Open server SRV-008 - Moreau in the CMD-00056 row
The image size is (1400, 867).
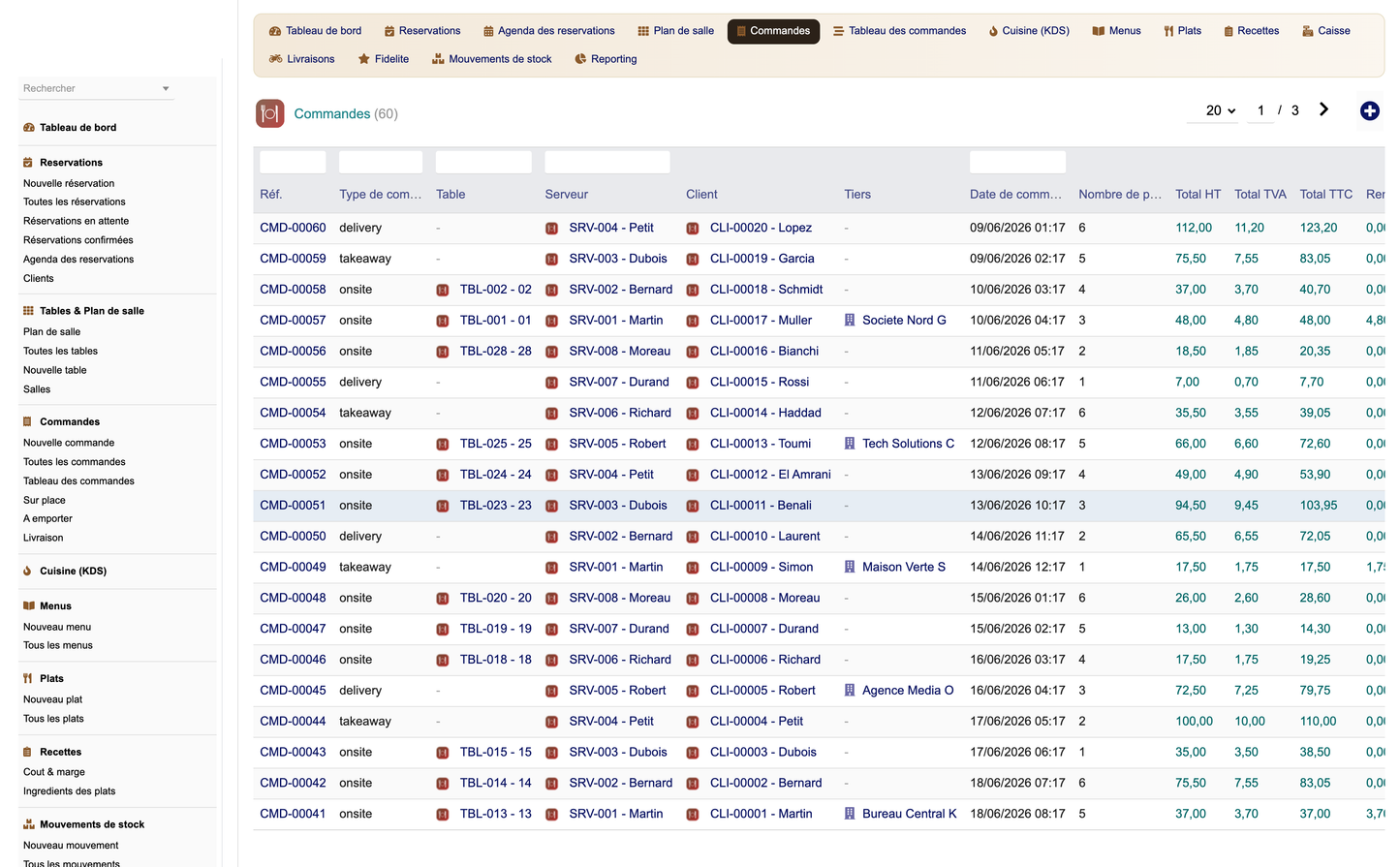[x=620, y=352]
